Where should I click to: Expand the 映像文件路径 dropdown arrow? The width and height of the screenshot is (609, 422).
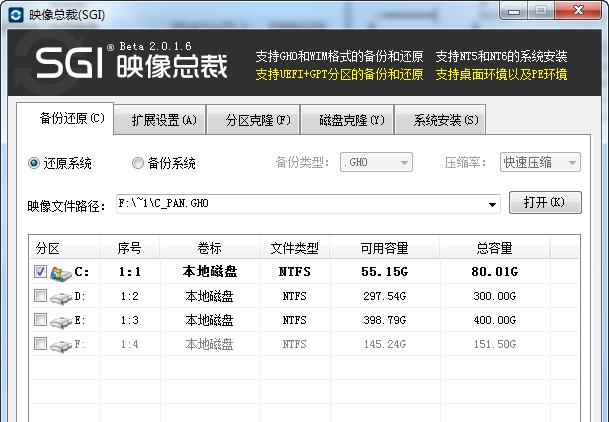coord(492,204)
